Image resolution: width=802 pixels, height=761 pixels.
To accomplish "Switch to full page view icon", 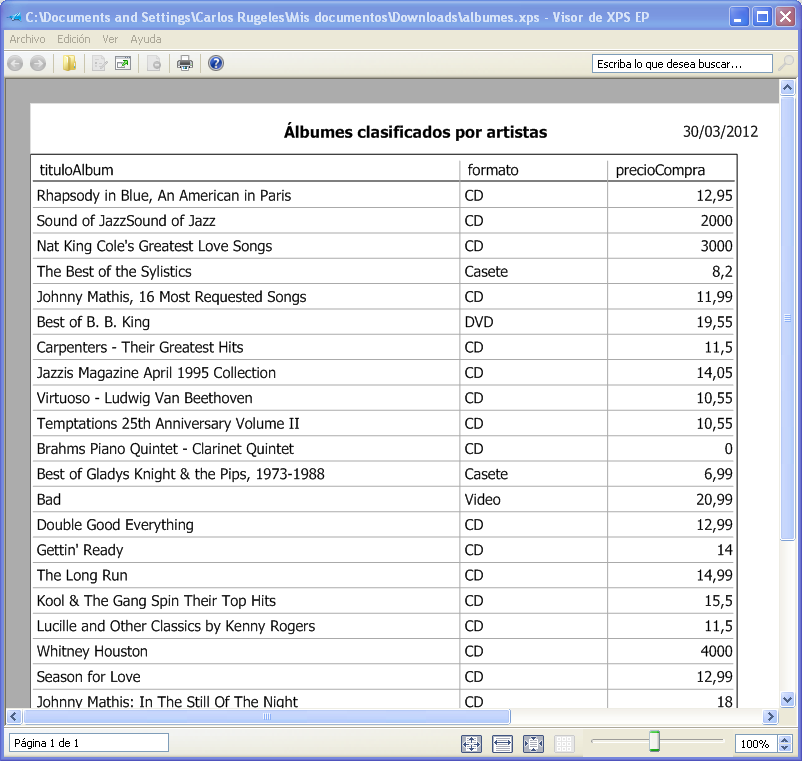I will 472,744.
